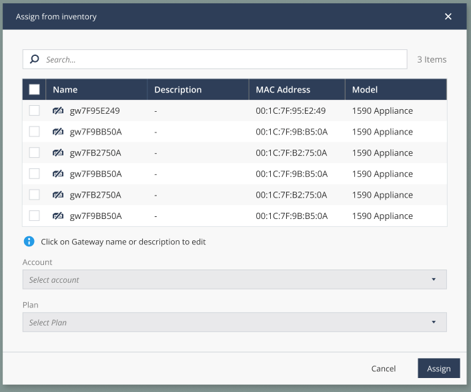Image resolution: width=471 pixels, height=392 pixels.
Task: Check the box in the third row
Action: coord(34,152)
